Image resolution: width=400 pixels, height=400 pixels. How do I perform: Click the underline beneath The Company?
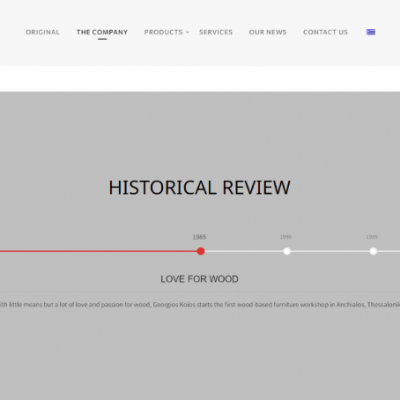(102, 39)
